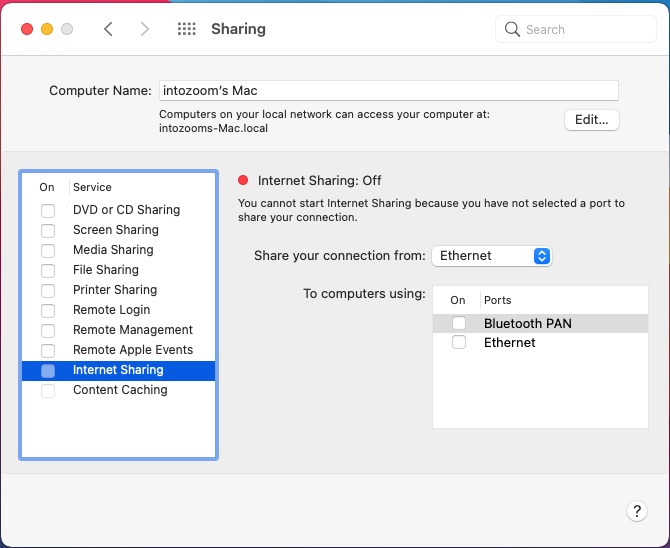Click the intozooms-Mac.local address text
Image resolution: width=670 pixels, height=548 pixels.
pyautogui.click(x=213, y=128)
